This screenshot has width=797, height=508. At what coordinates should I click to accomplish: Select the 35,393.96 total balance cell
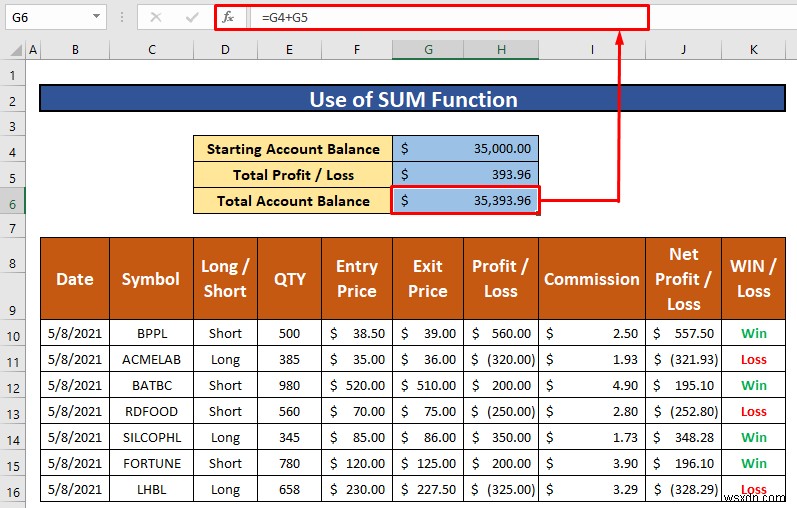(465, 200)
